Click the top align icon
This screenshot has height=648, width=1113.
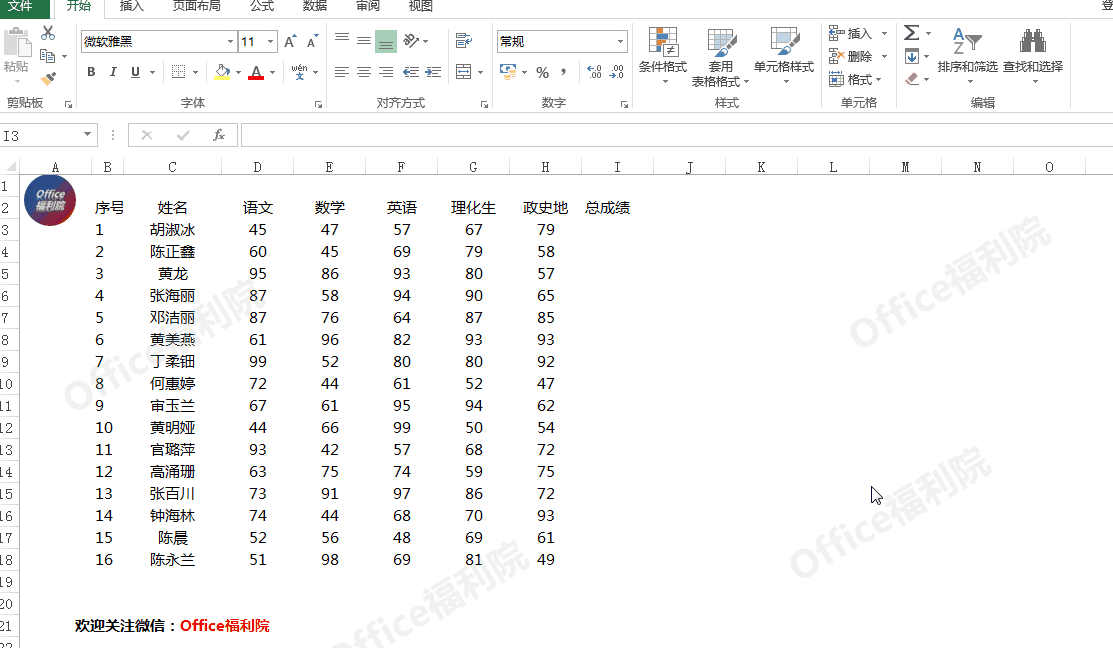coord(341,40)
